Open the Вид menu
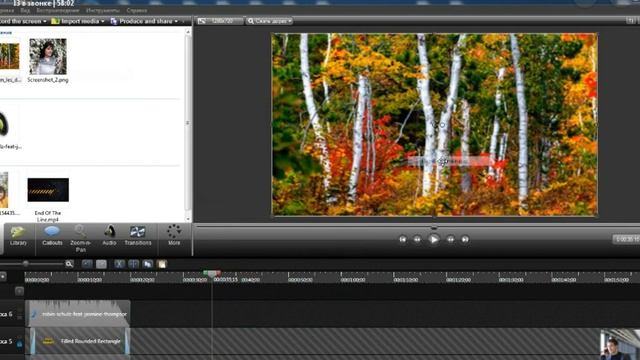 tap(25, 10)
